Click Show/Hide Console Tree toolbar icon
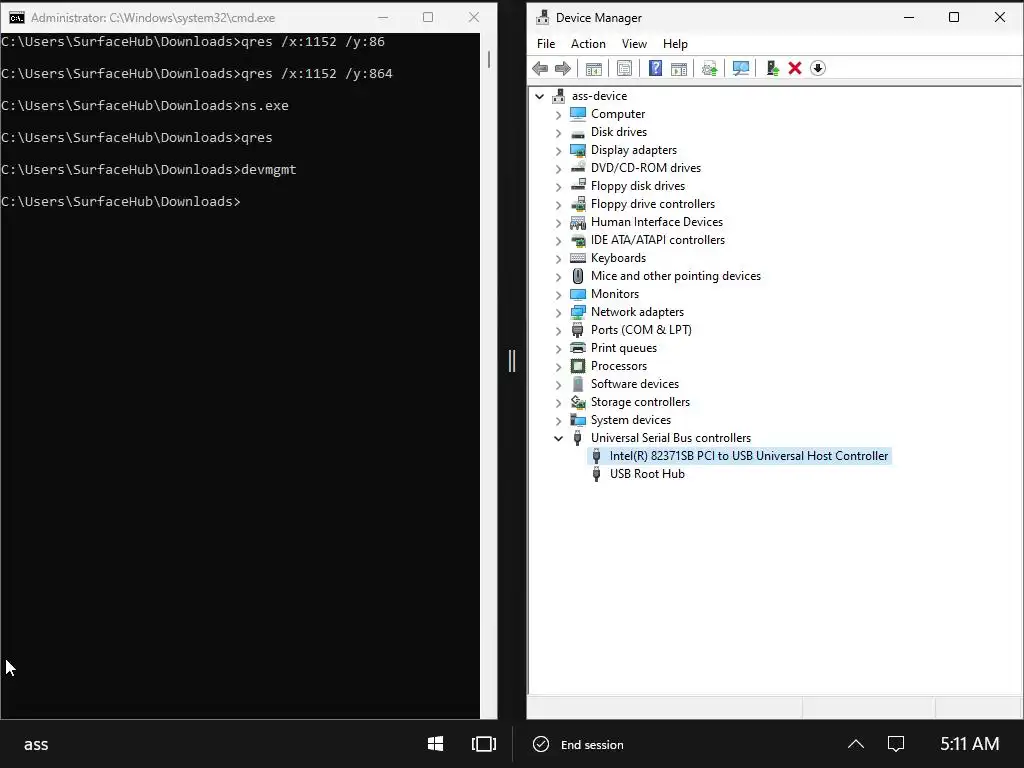 (594, 68)
